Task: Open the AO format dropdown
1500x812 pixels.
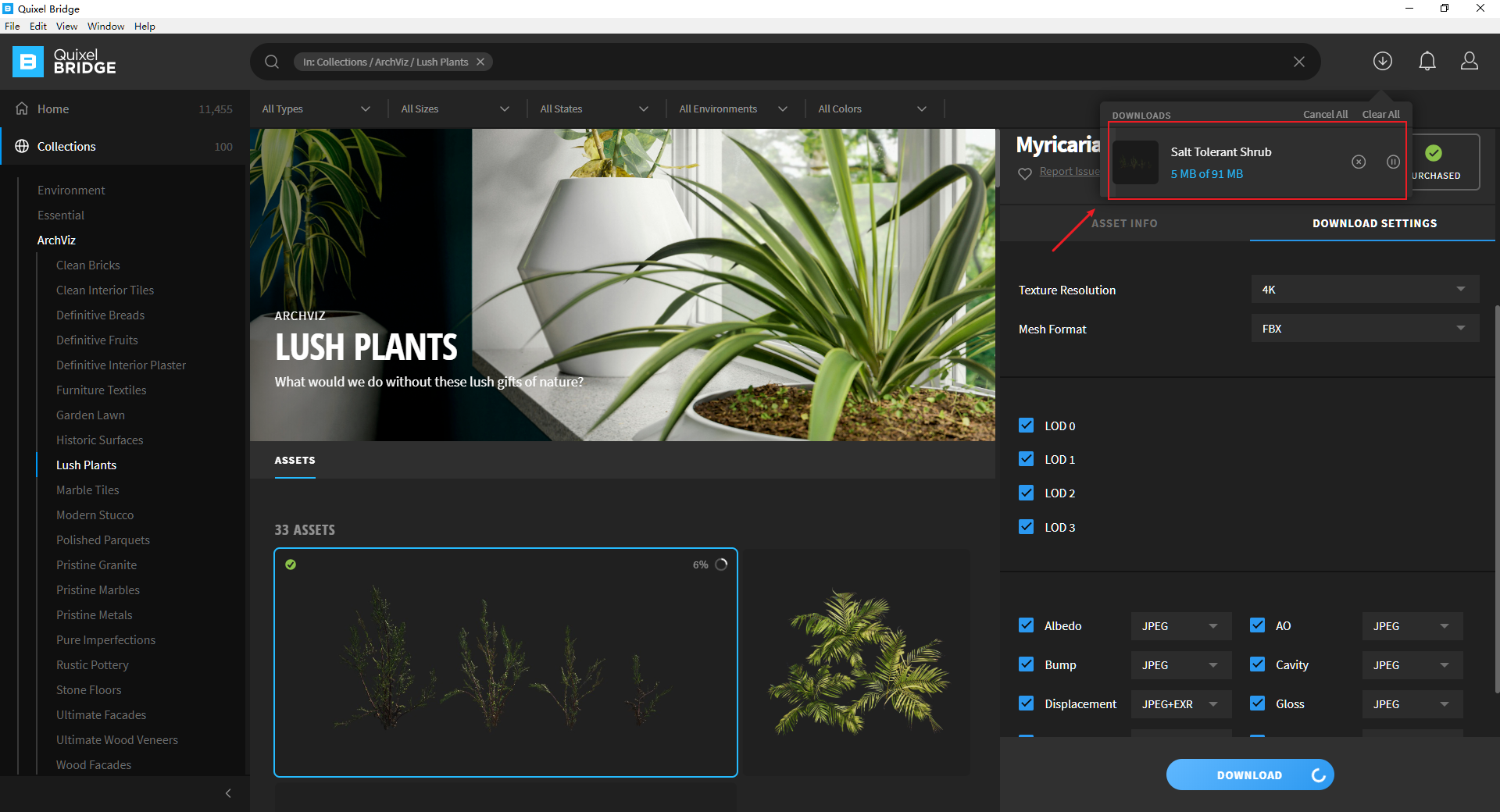Action: pos(1412,626)
